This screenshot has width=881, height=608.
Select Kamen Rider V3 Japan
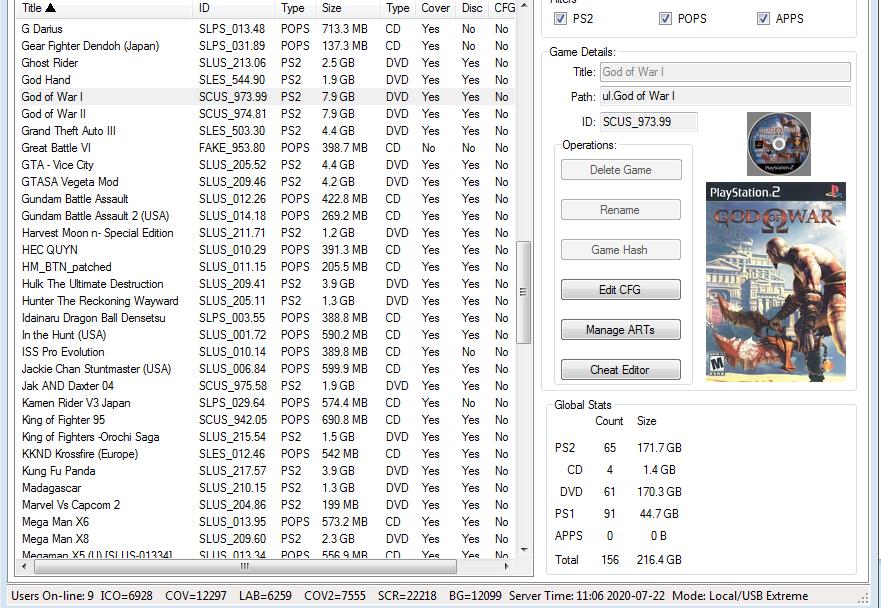(267, 403)
